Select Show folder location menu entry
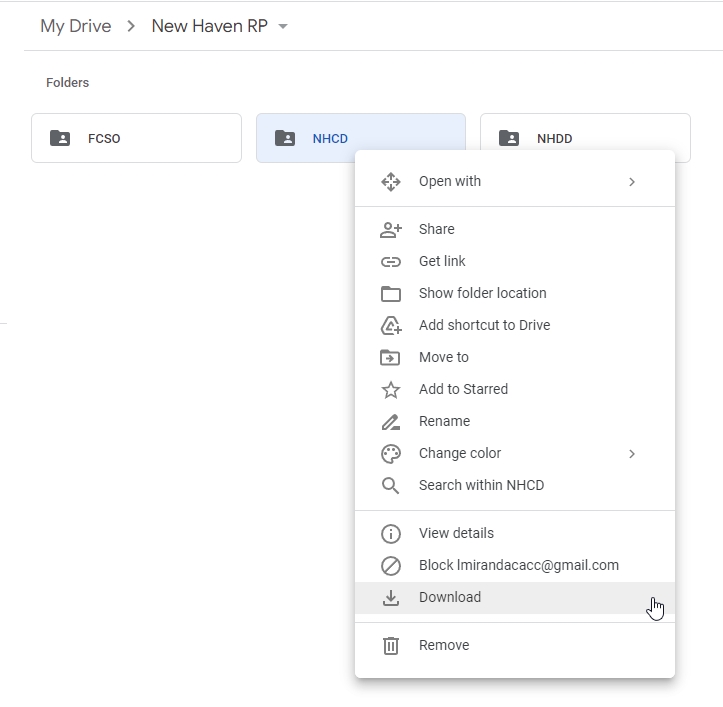The width and height of the screenshot is (723, 707). pos(482,293)
